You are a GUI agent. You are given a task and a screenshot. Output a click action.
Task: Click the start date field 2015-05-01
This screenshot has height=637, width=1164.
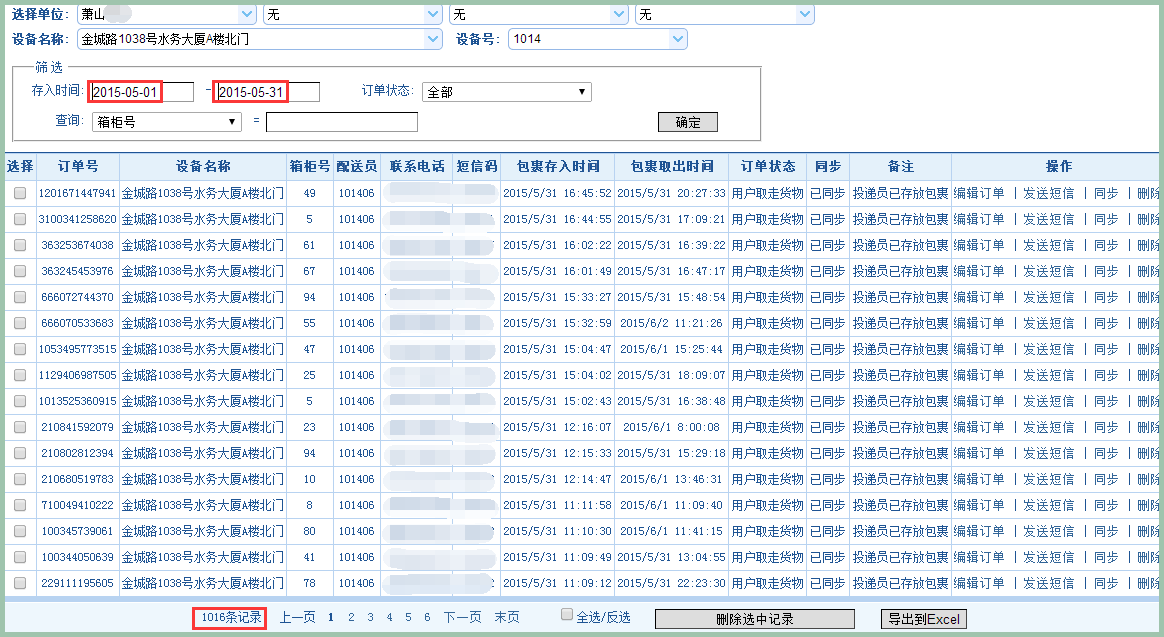140,92
